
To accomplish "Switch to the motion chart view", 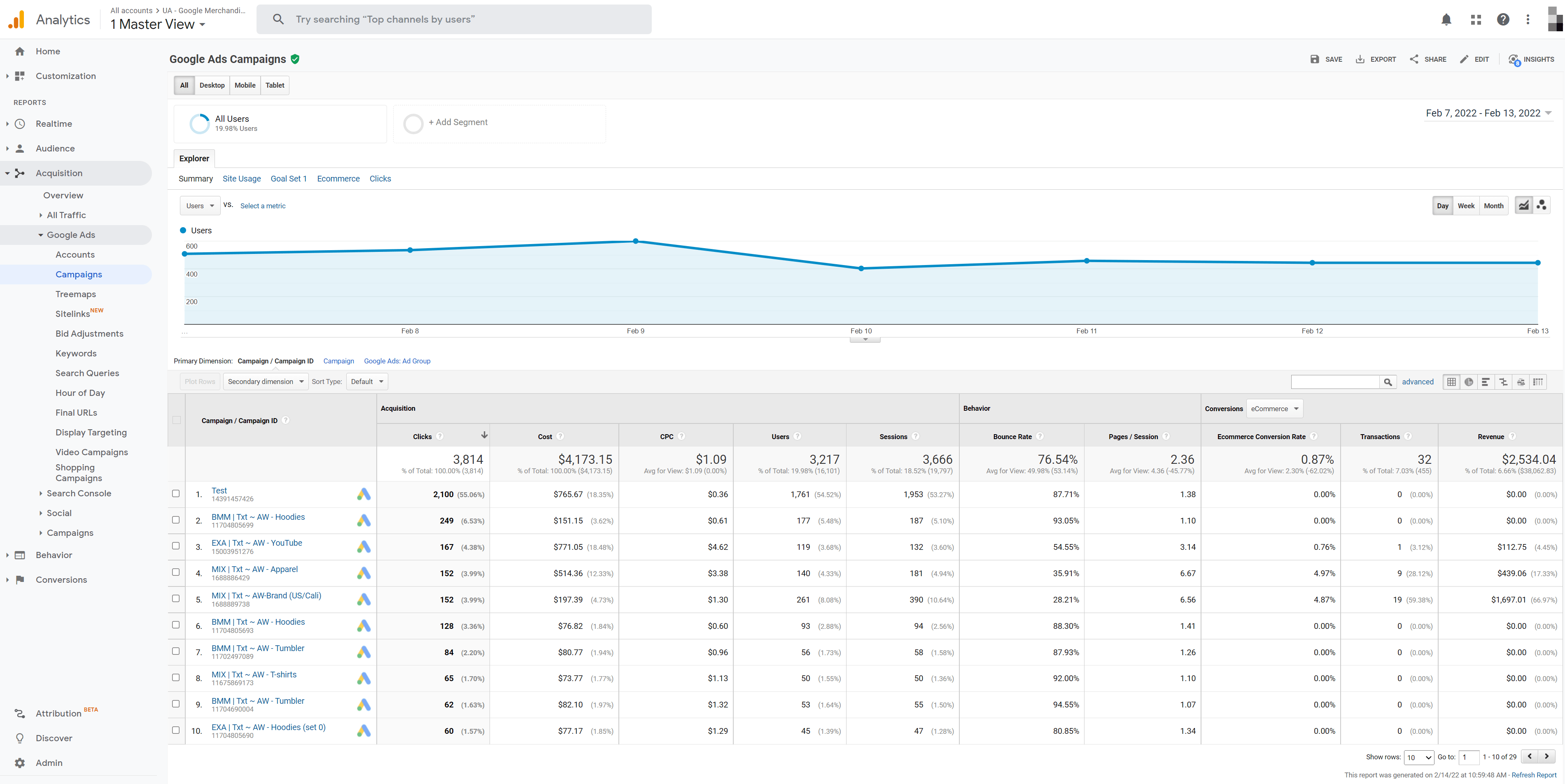I will (x=1541, y=205).
